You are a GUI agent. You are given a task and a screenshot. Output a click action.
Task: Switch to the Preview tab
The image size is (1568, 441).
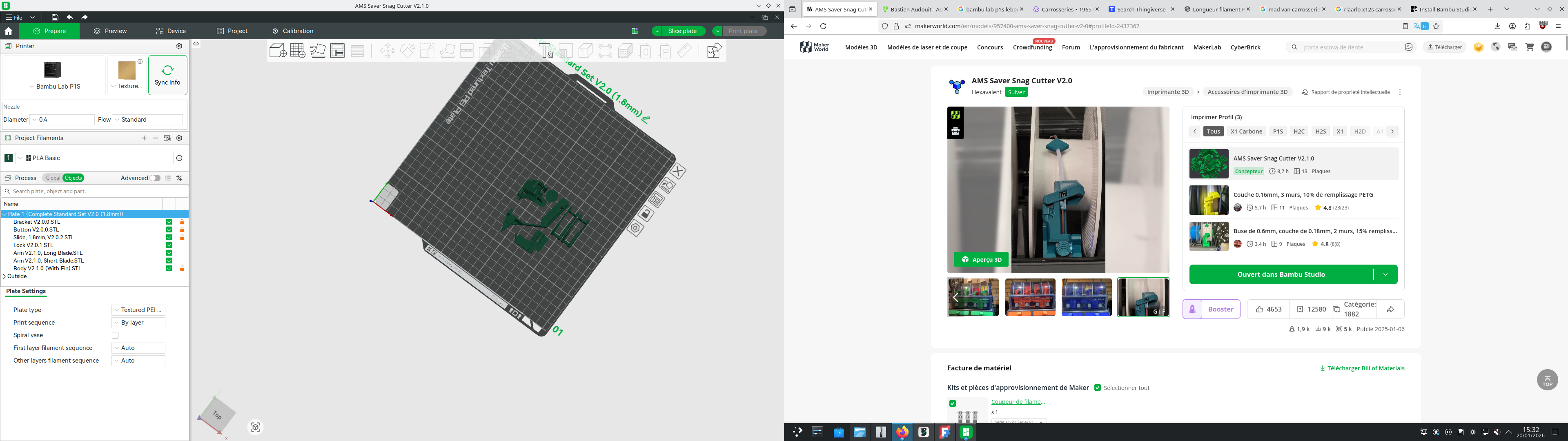(110, 31)
